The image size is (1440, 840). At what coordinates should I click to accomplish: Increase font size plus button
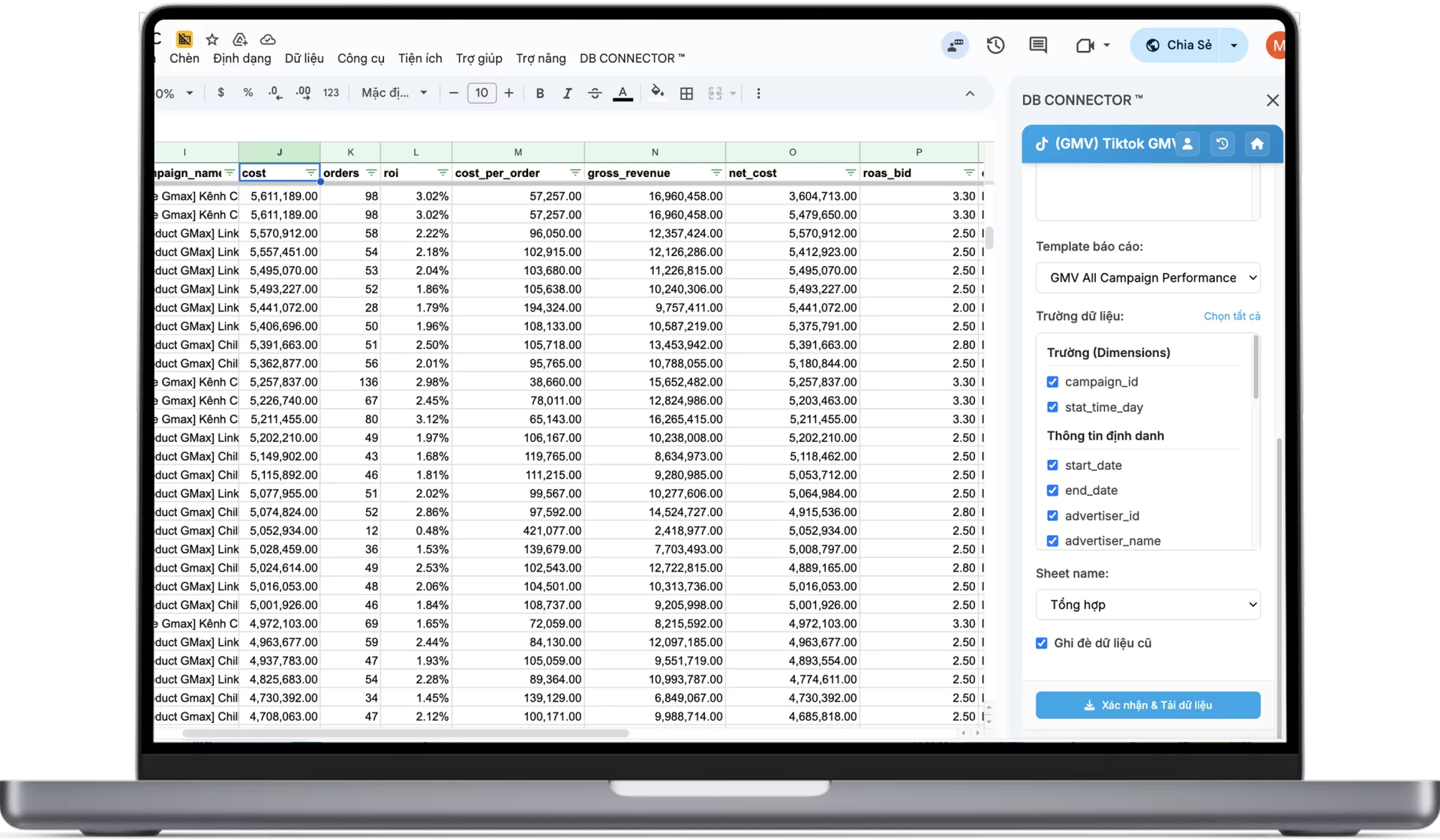508,93
